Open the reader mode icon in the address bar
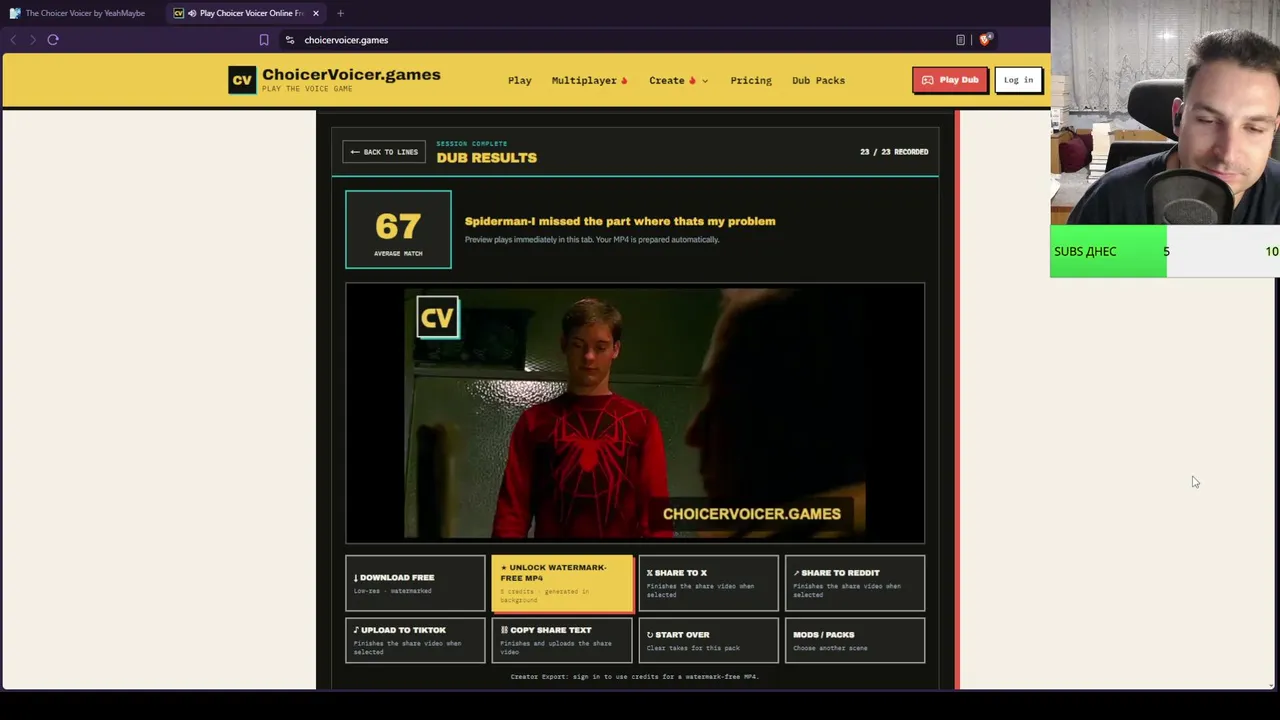1280x720 pixels. [x=960, y=40]
